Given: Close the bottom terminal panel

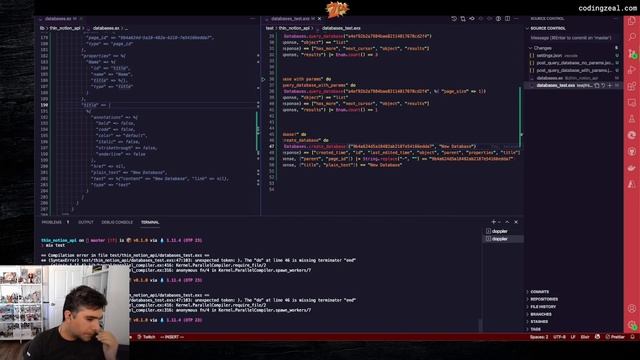Looking at the screenshot, I should (x=516, y=222).
